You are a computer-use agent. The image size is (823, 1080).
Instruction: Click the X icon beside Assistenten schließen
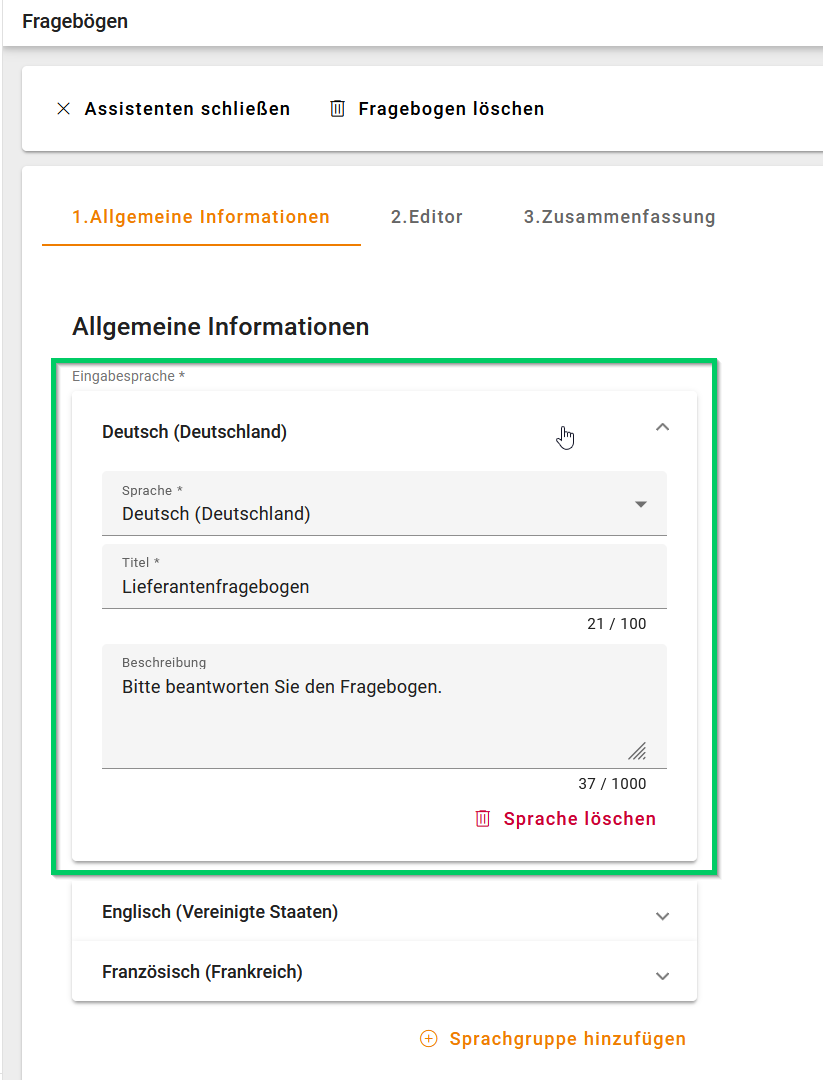coord(63,109)
